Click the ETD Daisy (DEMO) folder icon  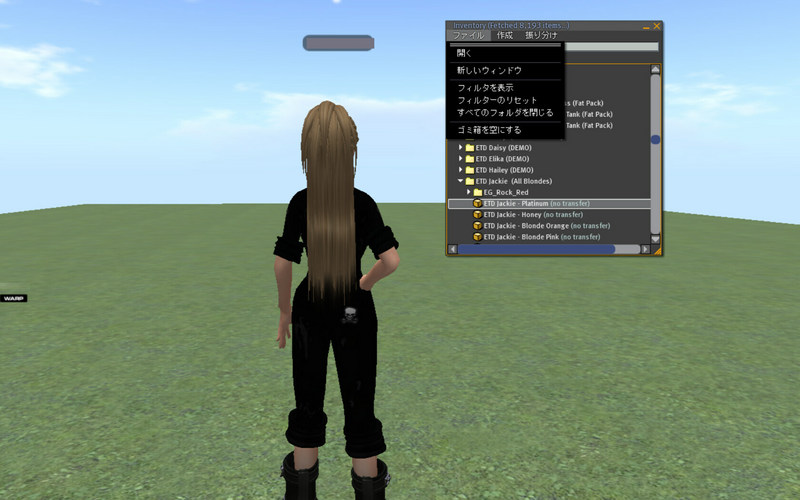pos(470,147)
